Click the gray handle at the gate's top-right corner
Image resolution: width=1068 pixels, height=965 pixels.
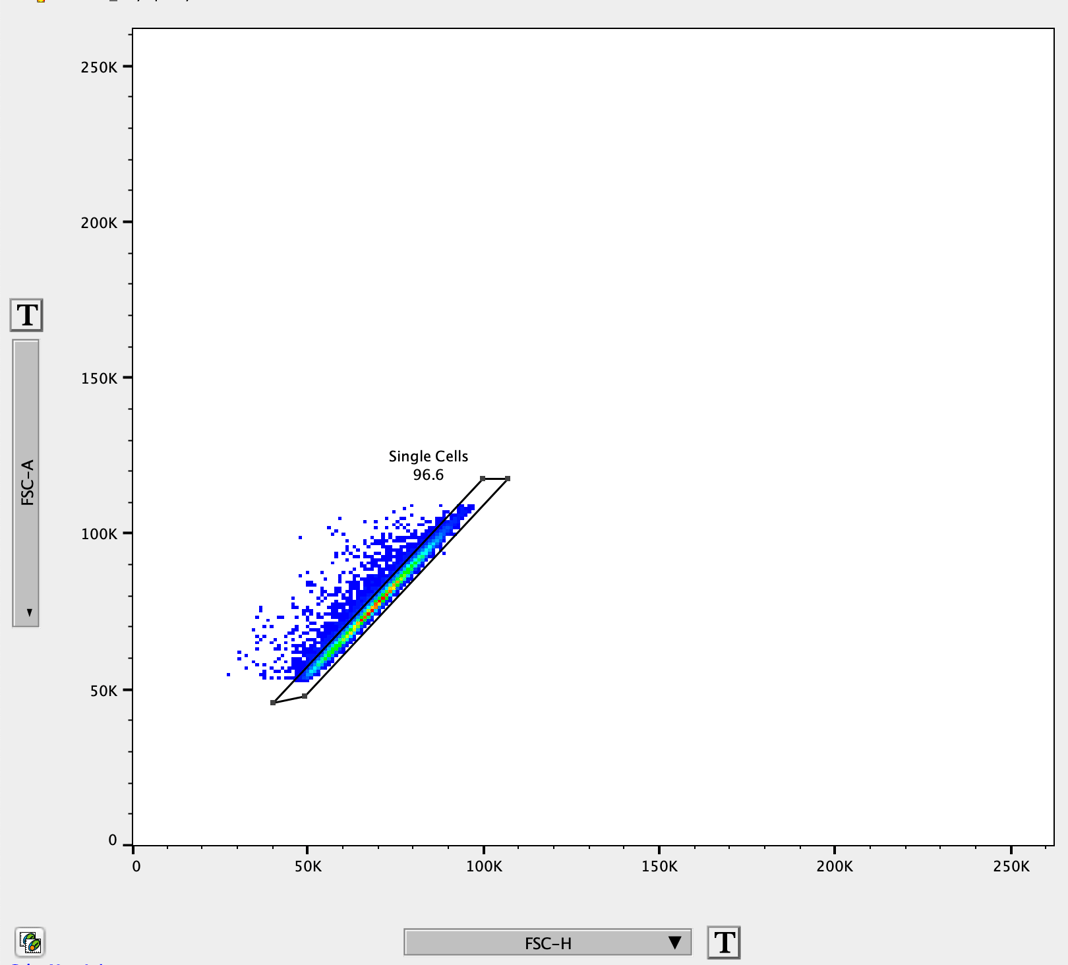pyautogui.click(x=506, y=478)
